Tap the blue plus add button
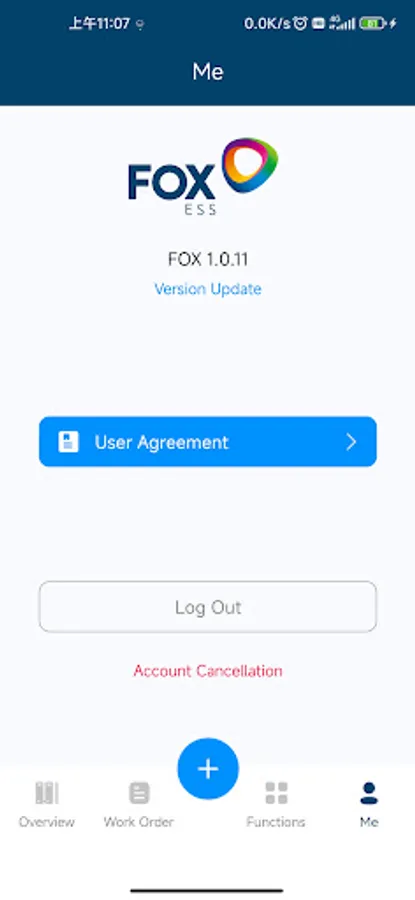The height and width of the screenshot is (900, 415). pos(208,769)
